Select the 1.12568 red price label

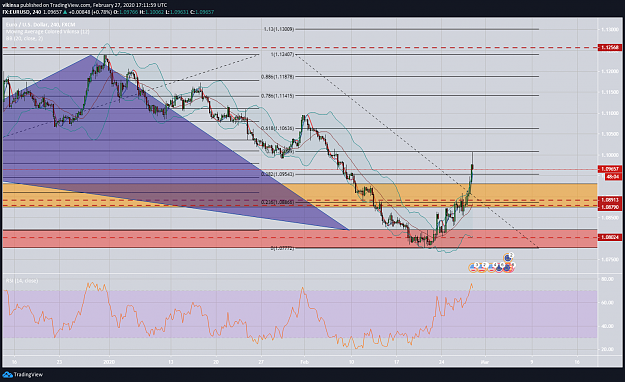point(610,48)
